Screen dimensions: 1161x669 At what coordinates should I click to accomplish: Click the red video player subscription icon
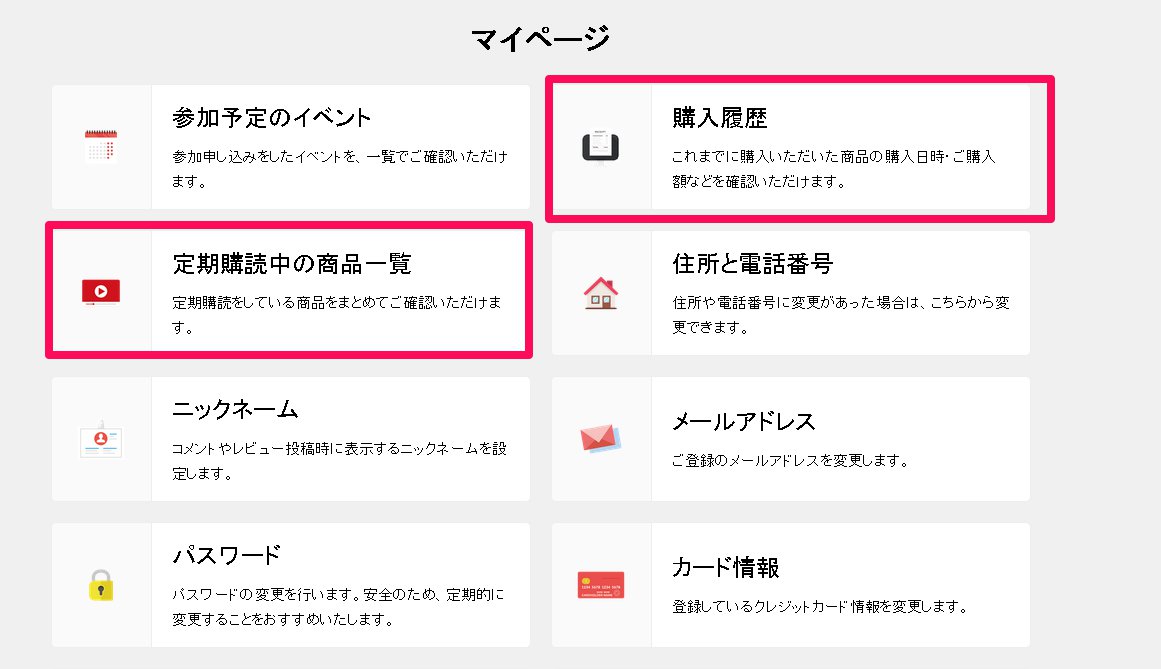[101, 292]
